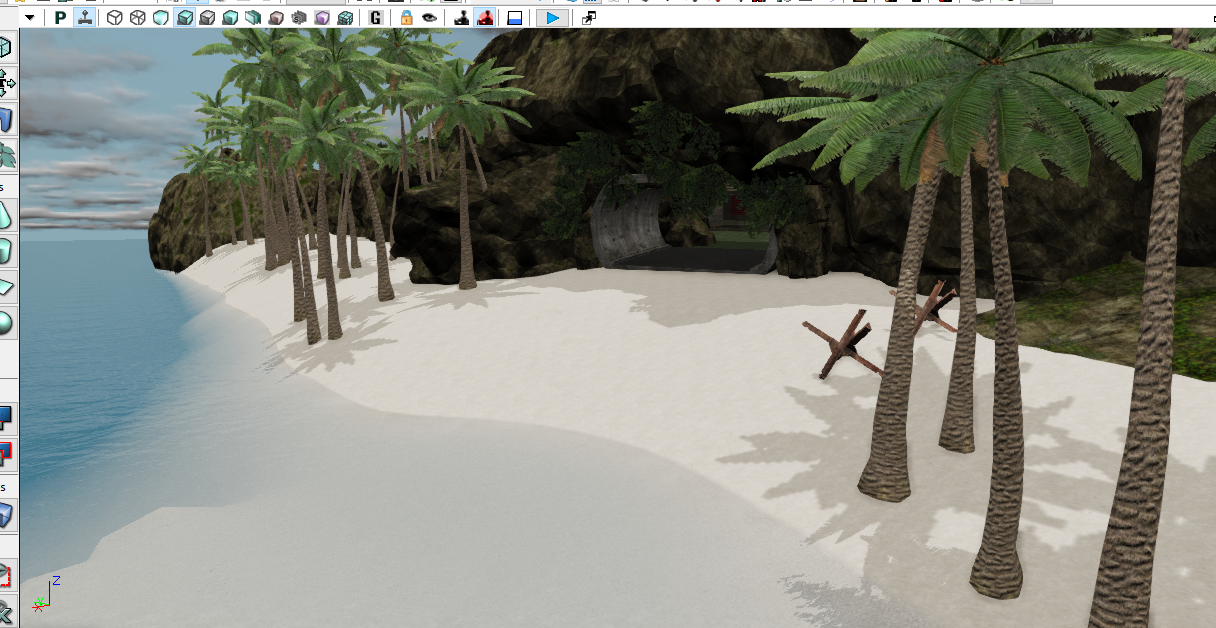Toggle the padlock lock-to-camera icon
Image resolution: width=1216 pixels, height=628 pixels.
[x=406, y=18]
